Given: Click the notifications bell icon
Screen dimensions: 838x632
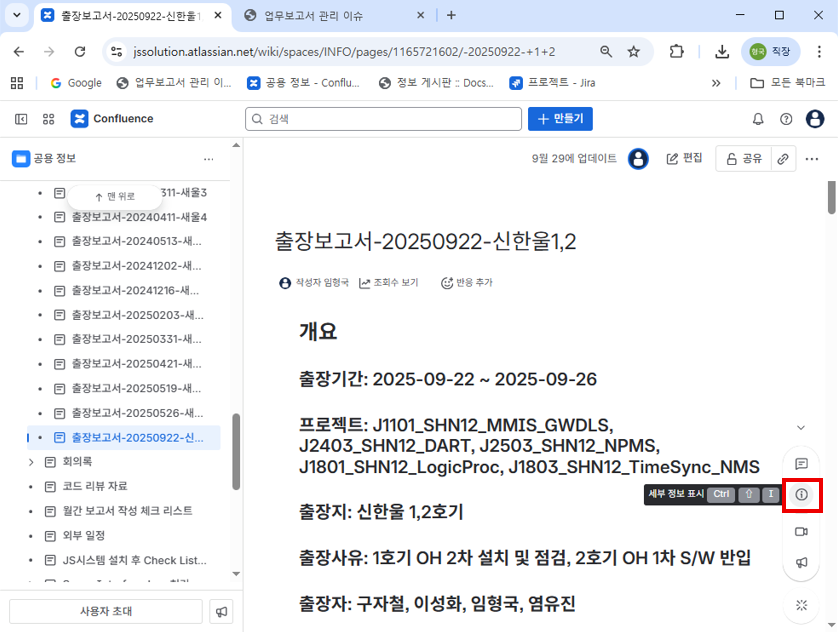Looking at the screenshot, I should click(x=758, y=119).
